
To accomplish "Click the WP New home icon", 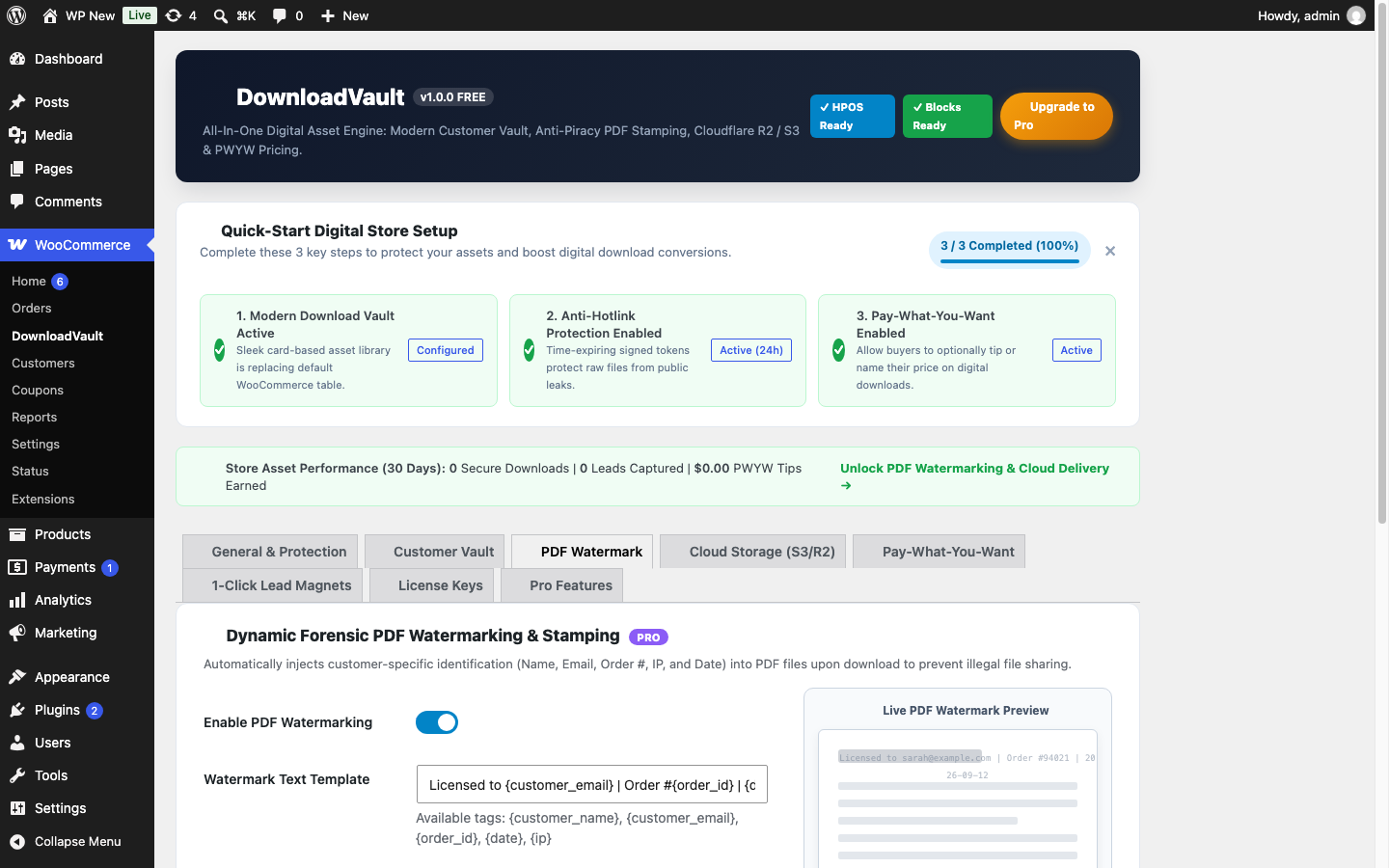I will [x=50, y=15].
